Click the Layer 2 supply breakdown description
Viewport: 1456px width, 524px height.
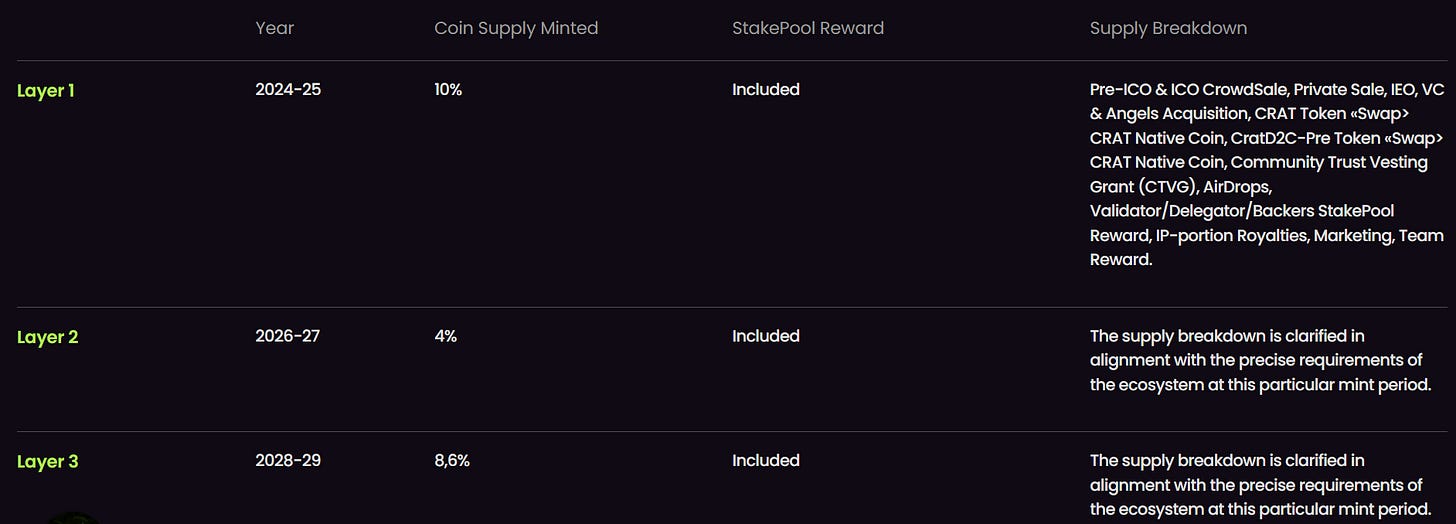pyautogui.click(x=1260, y=360)
